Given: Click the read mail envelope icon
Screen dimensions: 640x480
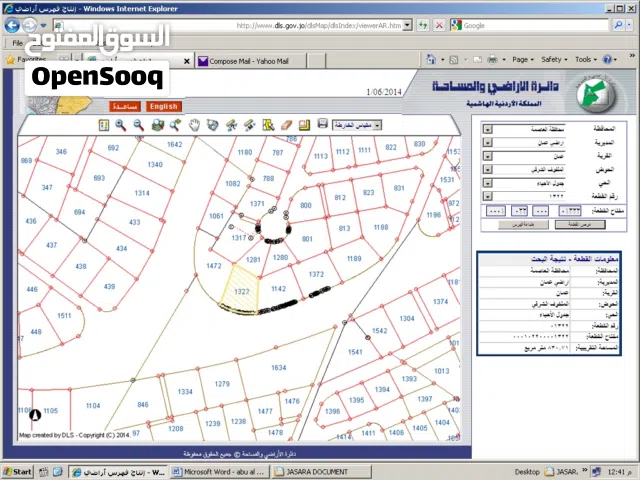Looking at the screenshot, I should pyautogui.click(x=477, y=60).
